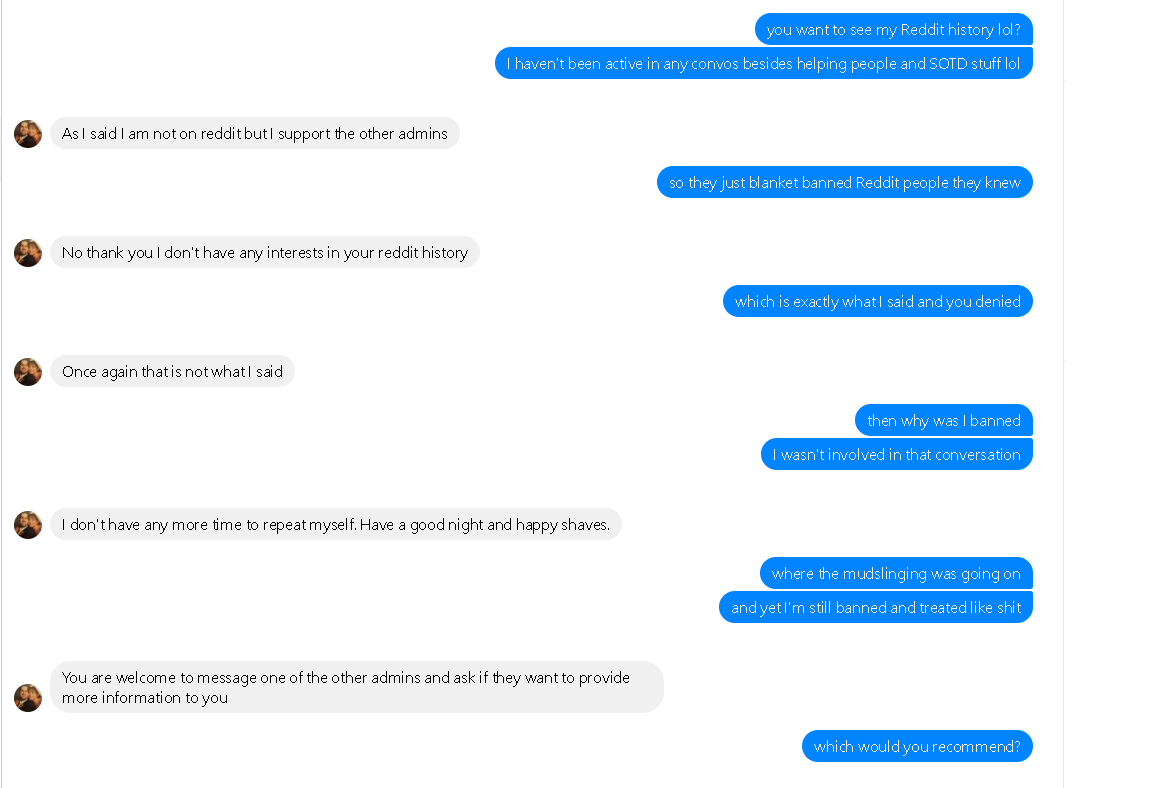Select the 'and yet I'm still banned' message bubble
The image size is (1152, 788).
pos(876,607)
